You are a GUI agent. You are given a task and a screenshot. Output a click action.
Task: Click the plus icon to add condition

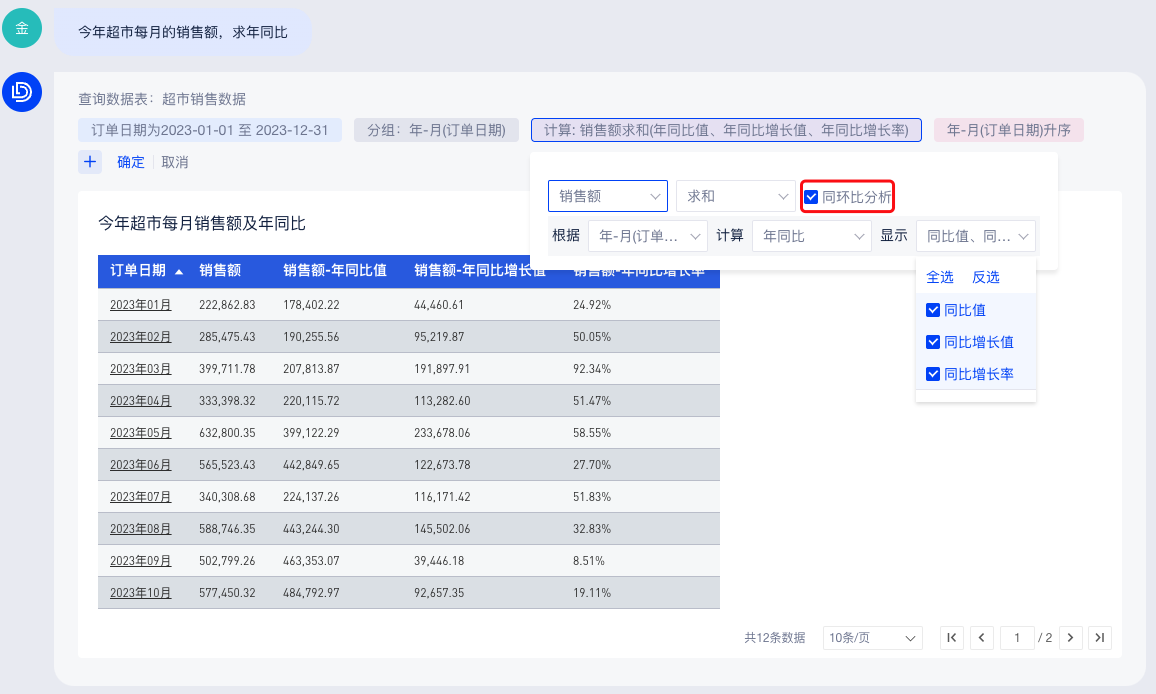[90, 162]
